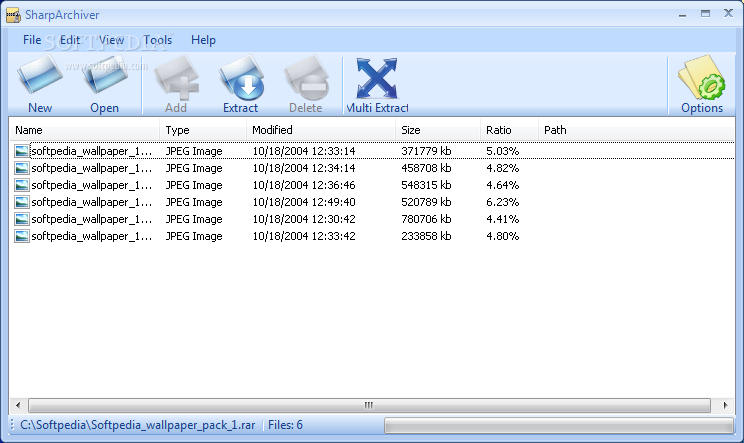744x443 pixels.
Task: Click image icon of file modified 12:36:46
Action: [21, 185]
